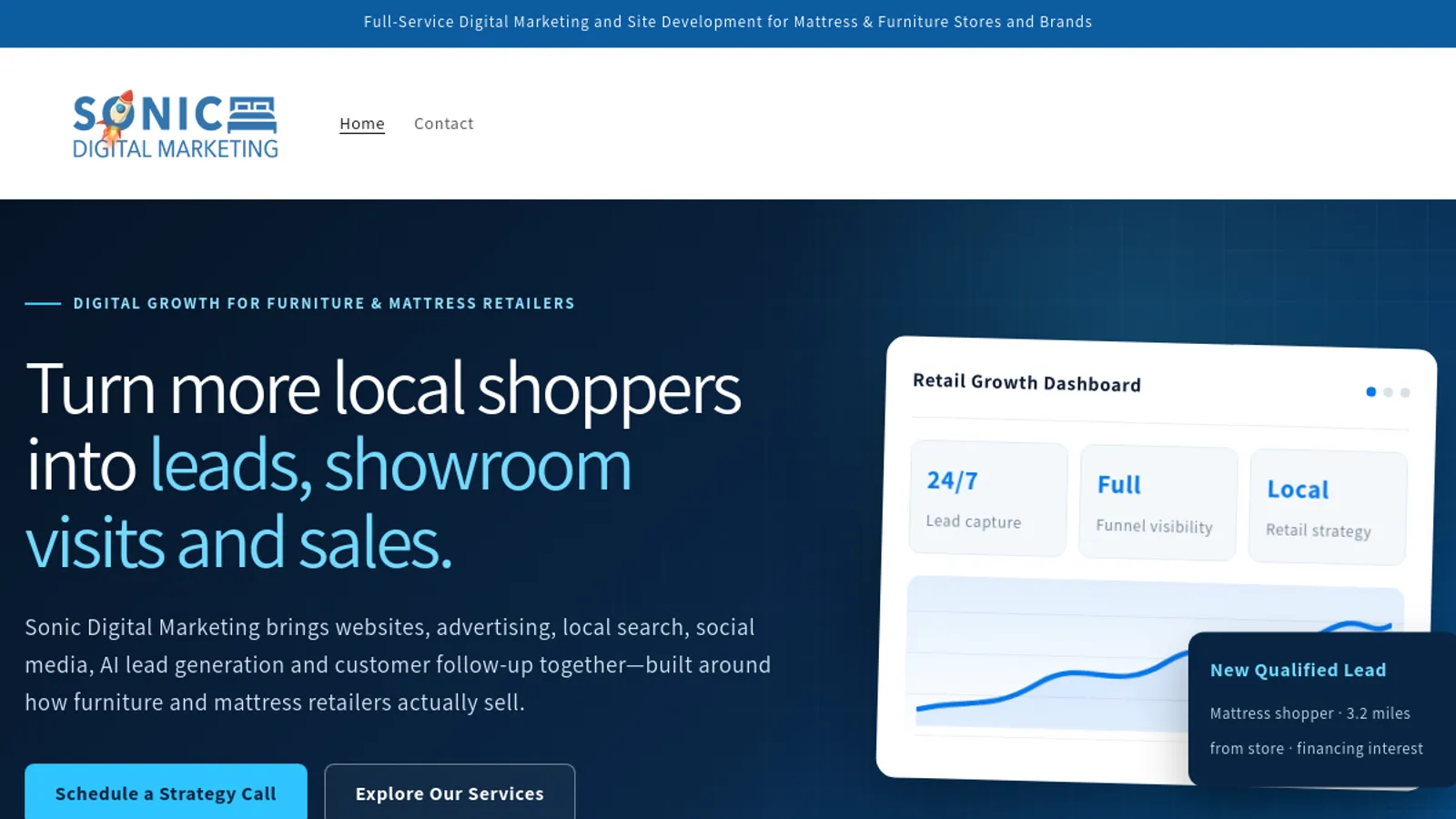
Task: Go to the Contact page
Action: [443, 124]
